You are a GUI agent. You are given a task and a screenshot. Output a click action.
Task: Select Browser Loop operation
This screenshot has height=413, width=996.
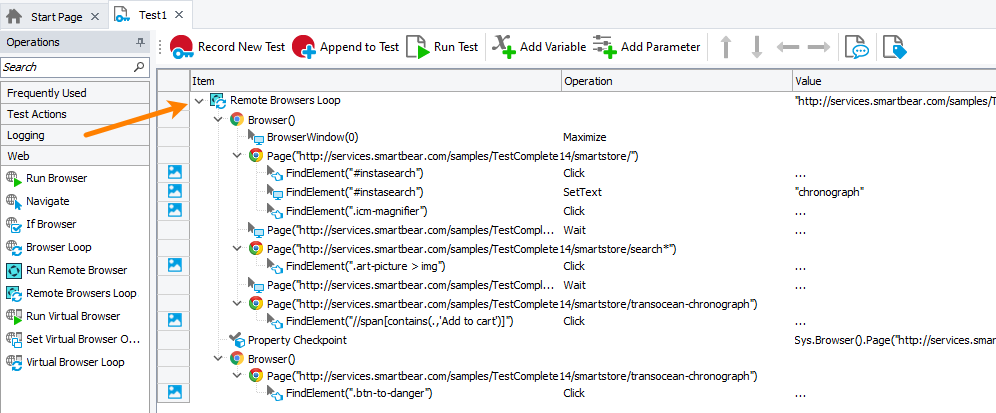click(49, 247)
